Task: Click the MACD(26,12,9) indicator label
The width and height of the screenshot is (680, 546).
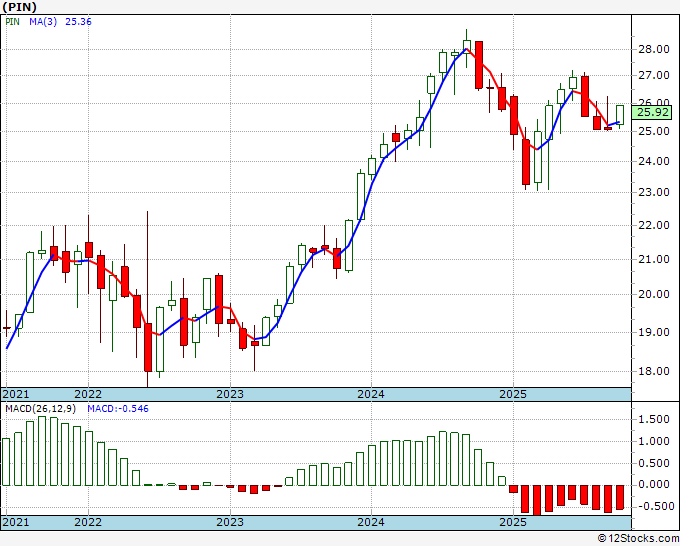Action: click(x=40, y=409)
